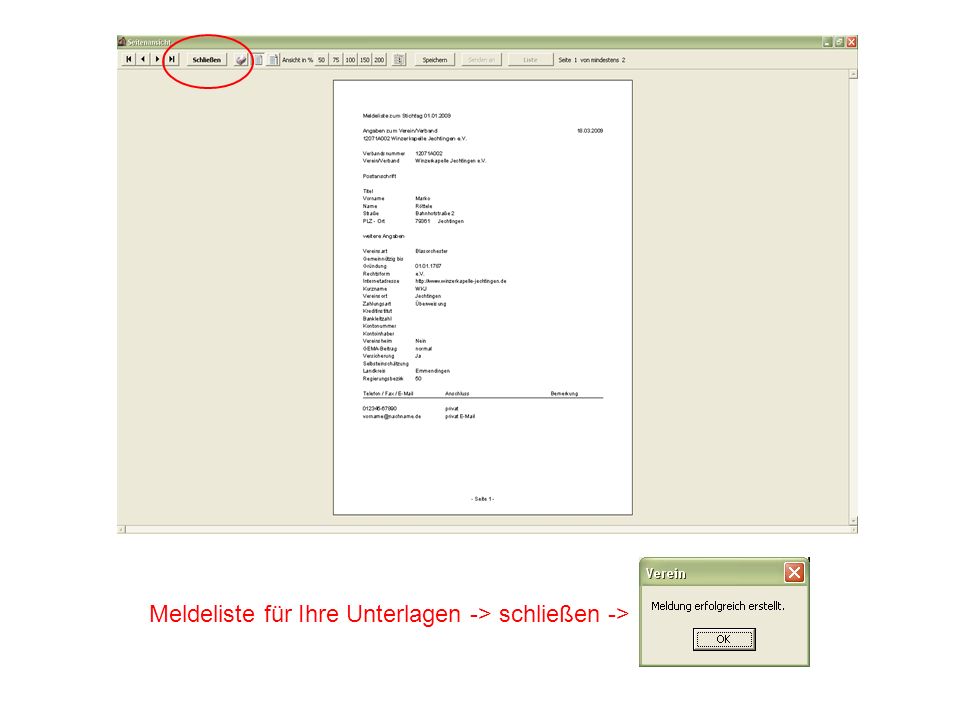Click the 'Seite 1 von mindestens 2' indicator
Screen dimensions: 960x720
coord(591,60)
